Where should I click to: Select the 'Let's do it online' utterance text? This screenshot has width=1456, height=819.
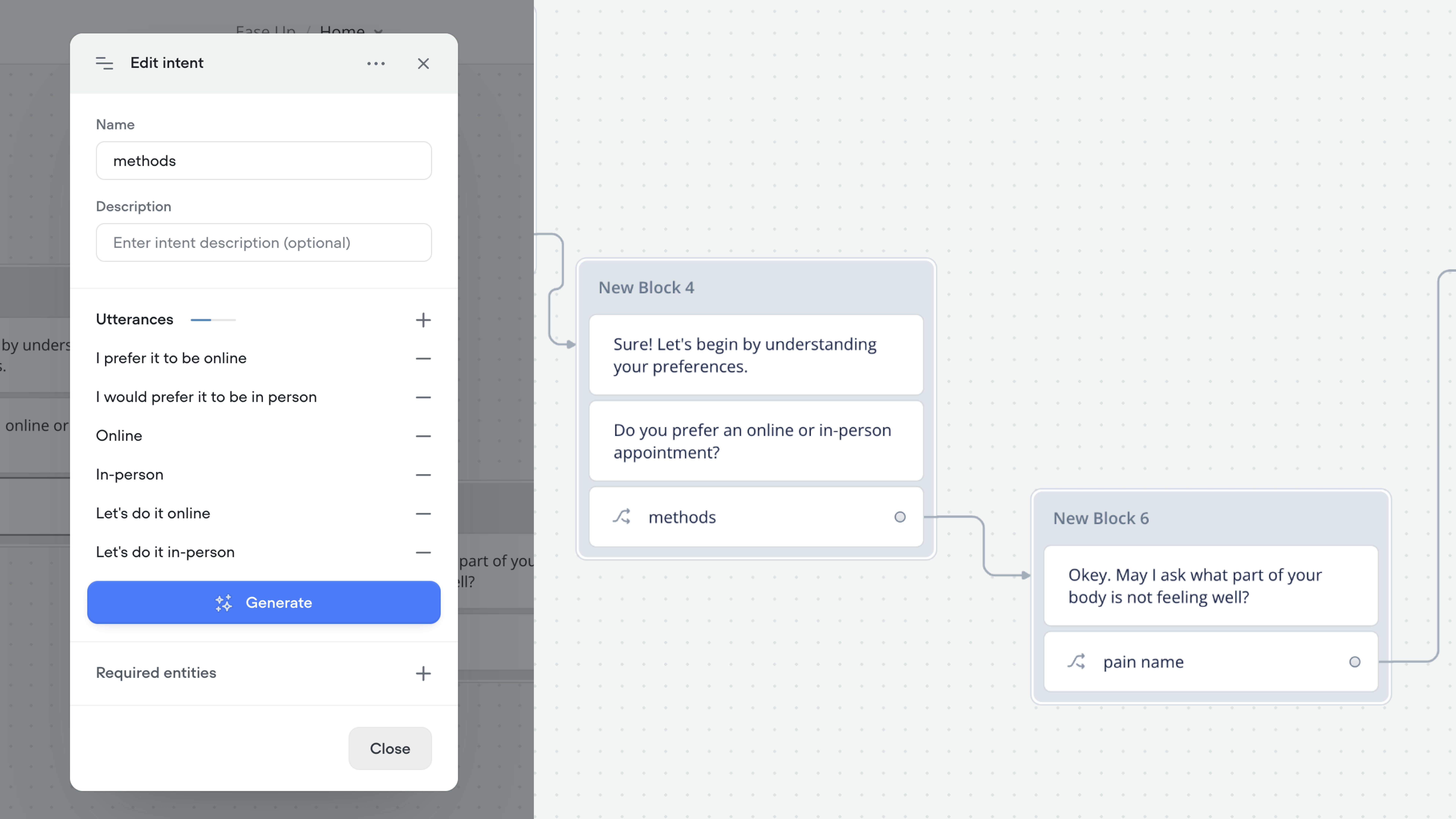pos(153,513)
